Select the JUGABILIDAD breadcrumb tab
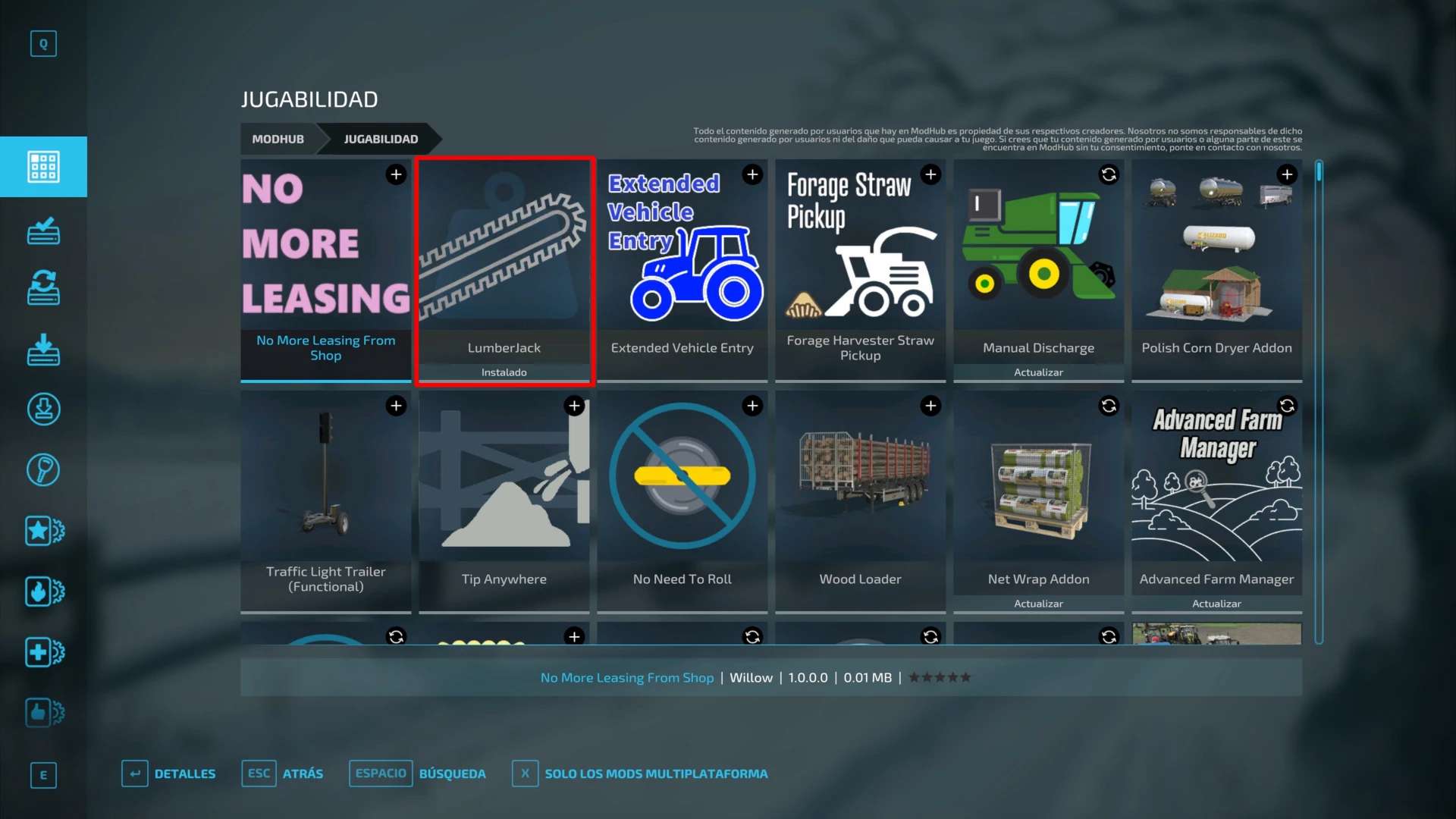The width and height of the screenshot is (1456, 819). click(381, 139)
